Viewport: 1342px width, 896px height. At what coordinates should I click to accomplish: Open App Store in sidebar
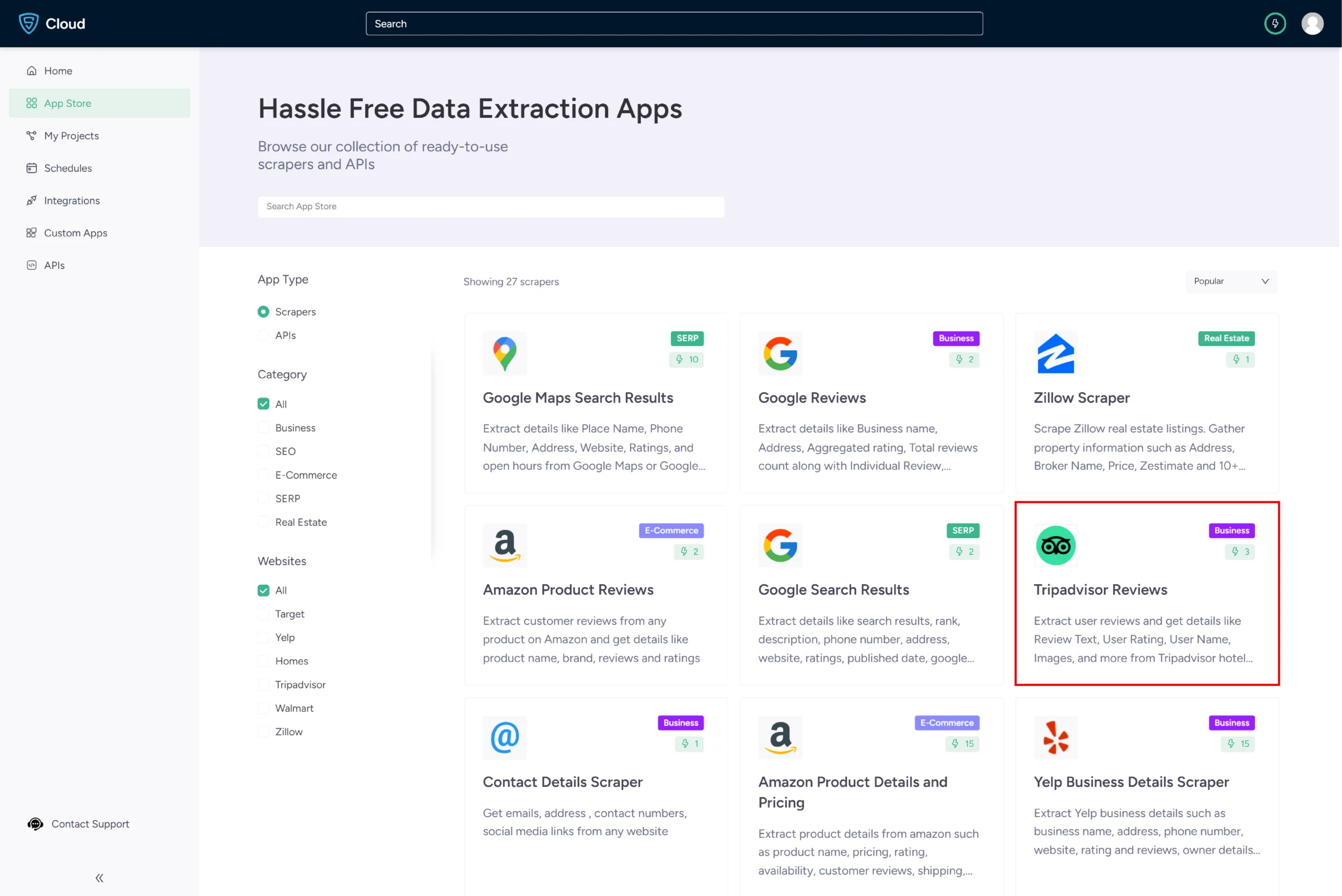pyautogui.click(x=100, y=103)
